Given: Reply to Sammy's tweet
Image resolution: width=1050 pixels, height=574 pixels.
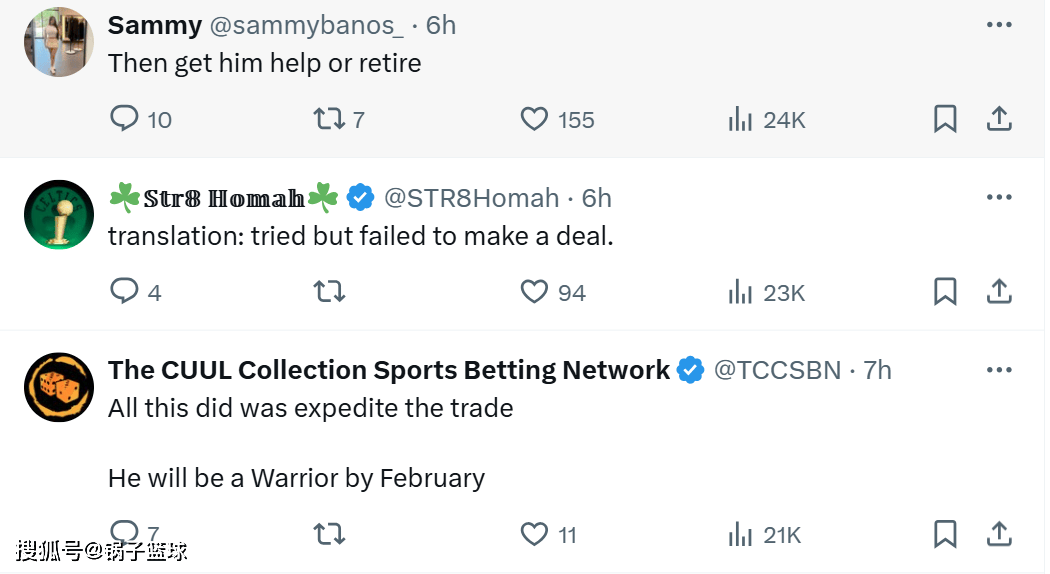Looking at the screenshot, I should coord(124,120).
